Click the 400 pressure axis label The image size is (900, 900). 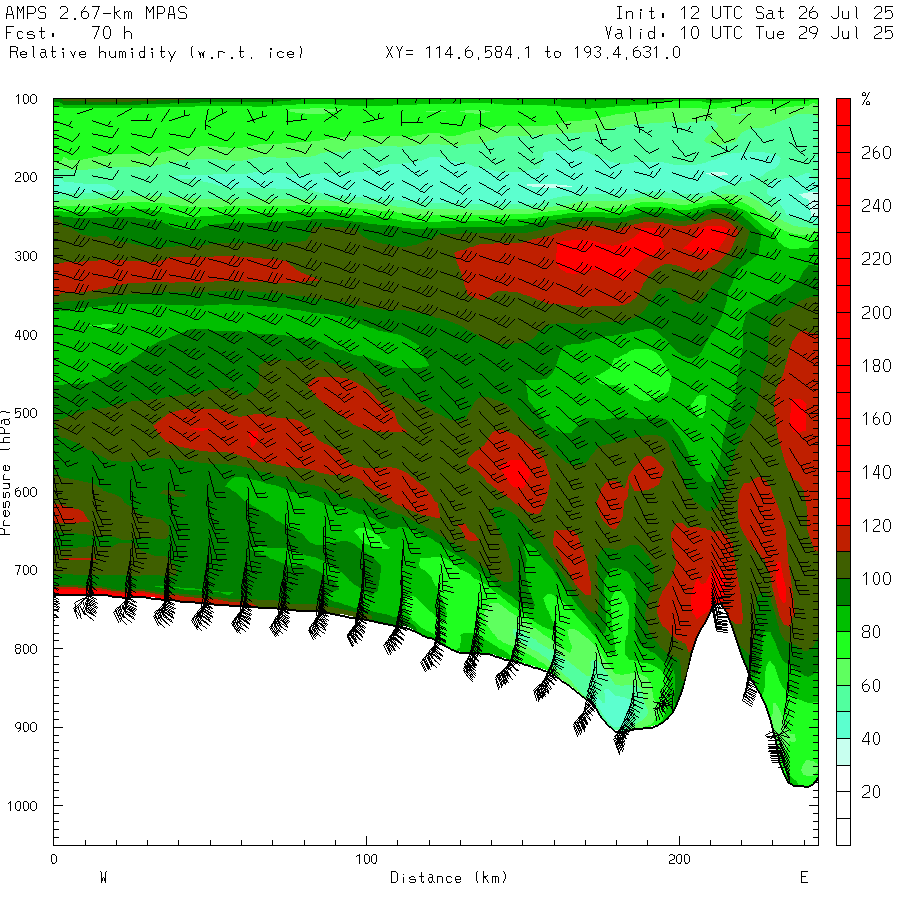26,335
